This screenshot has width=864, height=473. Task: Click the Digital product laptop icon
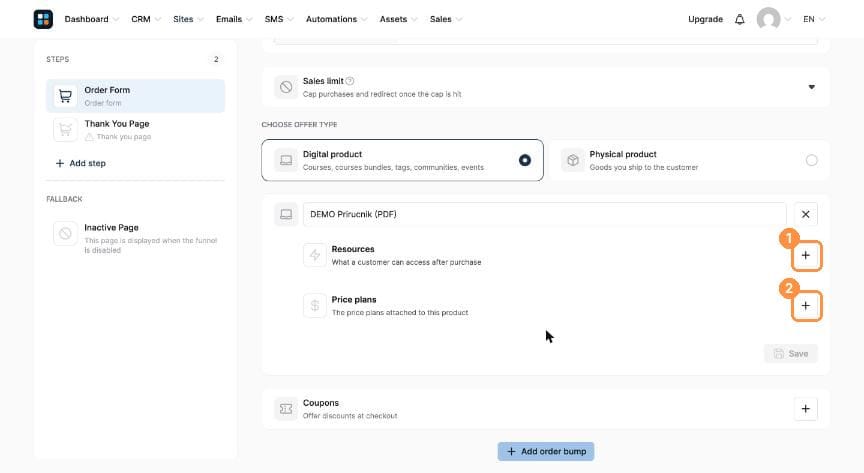286,160
